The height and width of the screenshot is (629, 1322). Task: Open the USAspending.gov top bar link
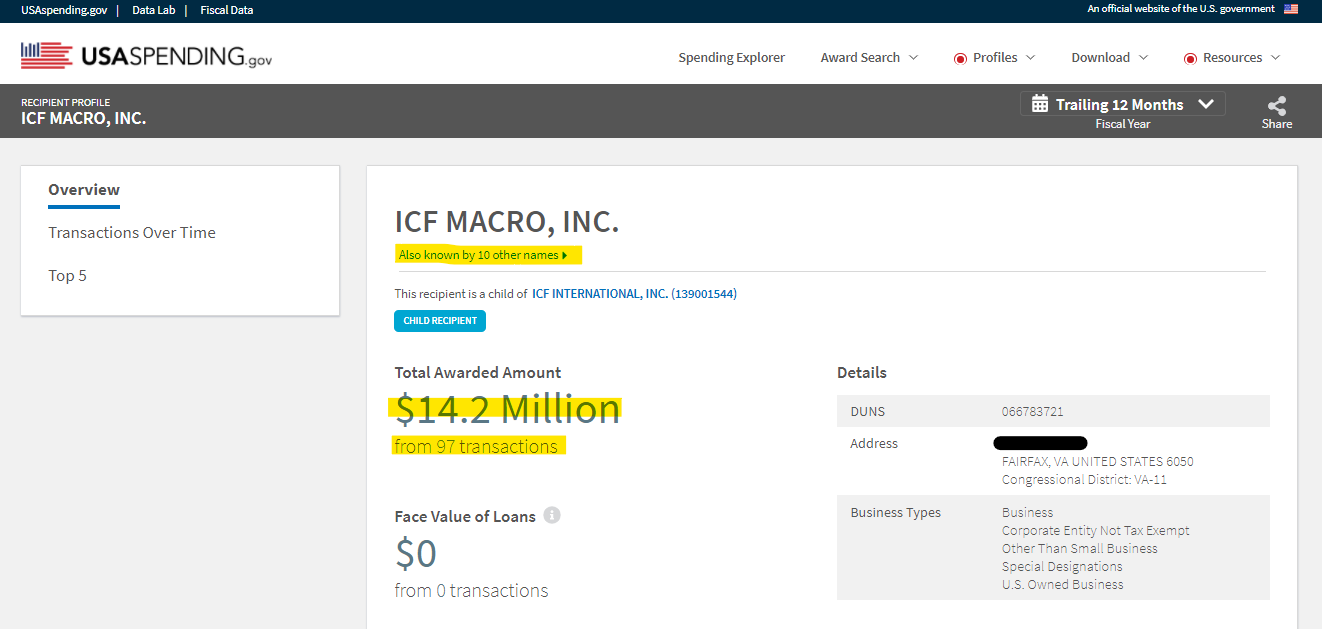pos(65,10)
